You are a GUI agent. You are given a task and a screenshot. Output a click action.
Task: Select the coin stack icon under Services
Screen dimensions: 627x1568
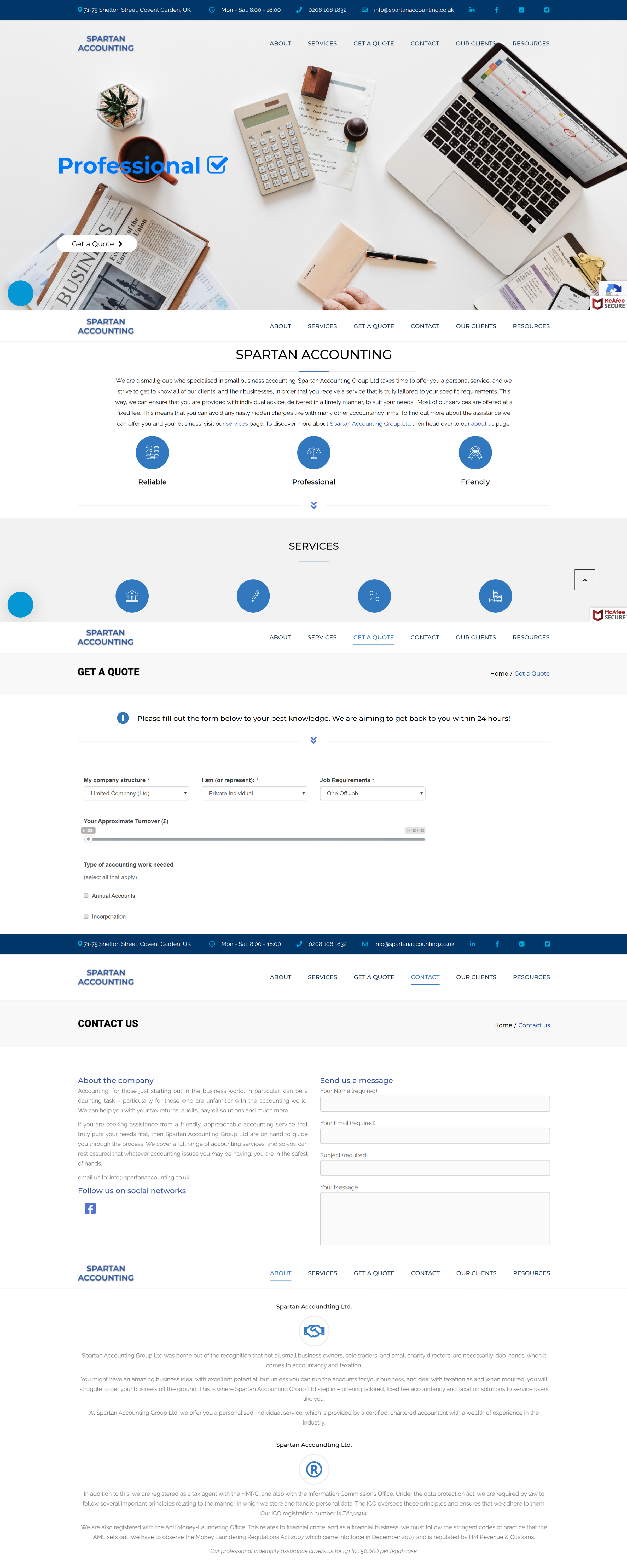[x=496, y=596]
